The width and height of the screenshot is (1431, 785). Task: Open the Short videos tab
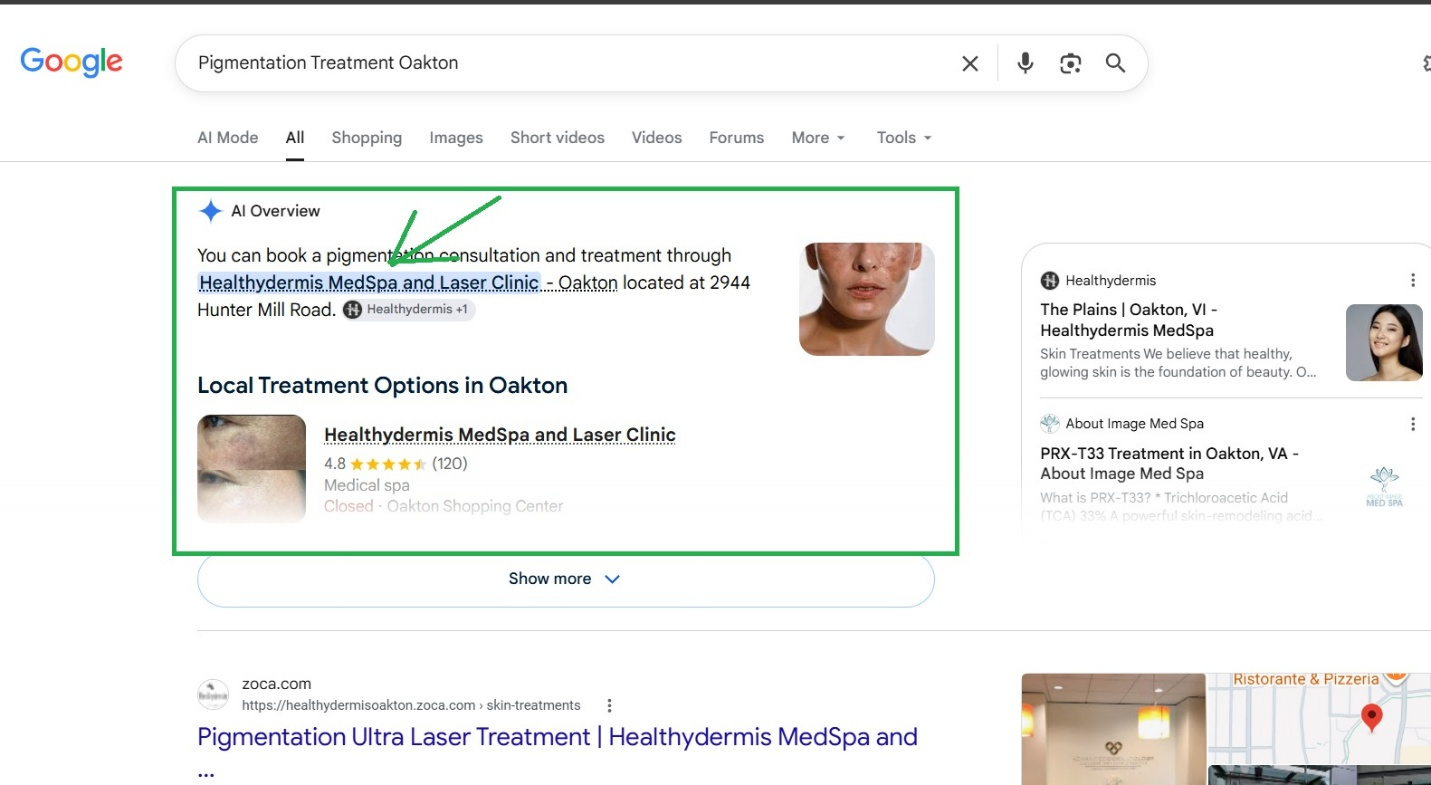click(x=557, y=138)
